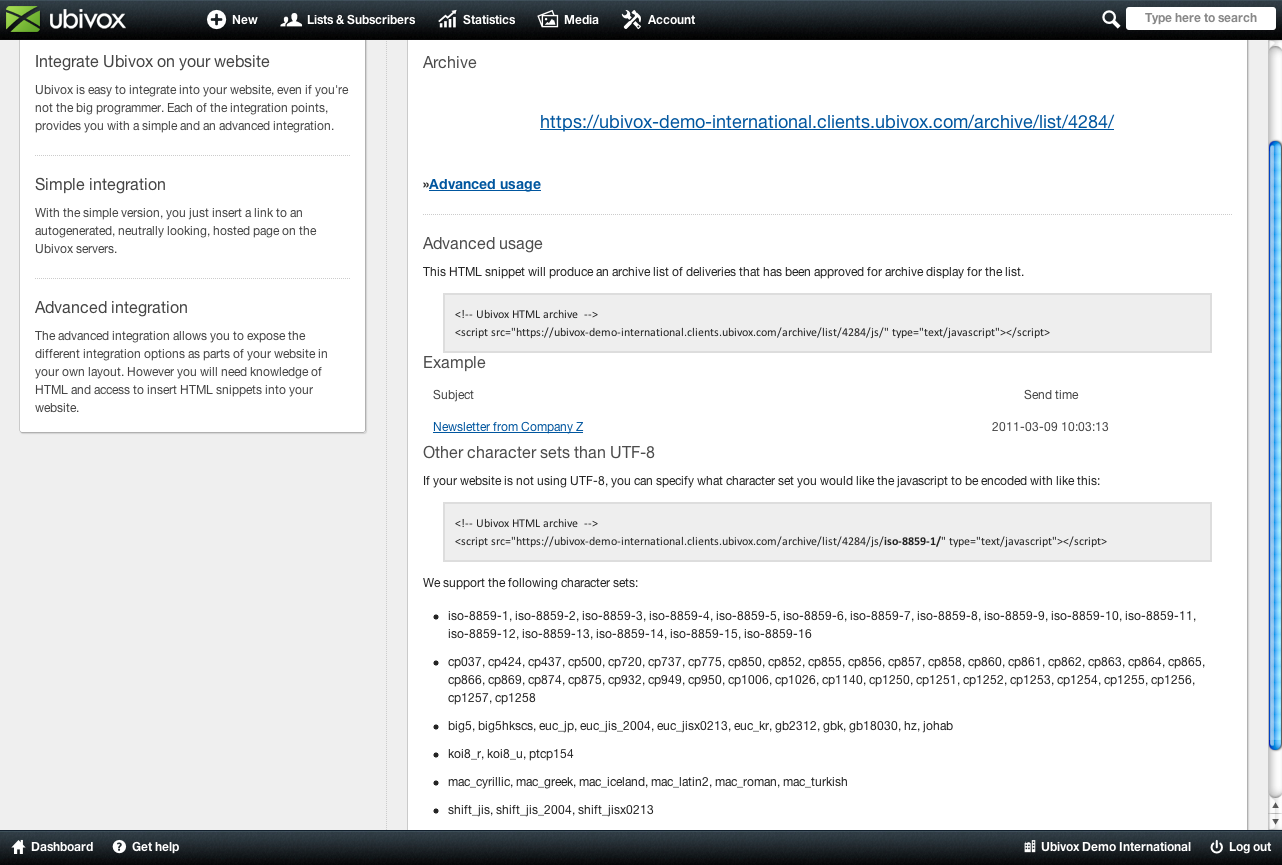The height and width of the screenshot is (865, 1282).
Task: Click the New plus icon
Action: 216,20
